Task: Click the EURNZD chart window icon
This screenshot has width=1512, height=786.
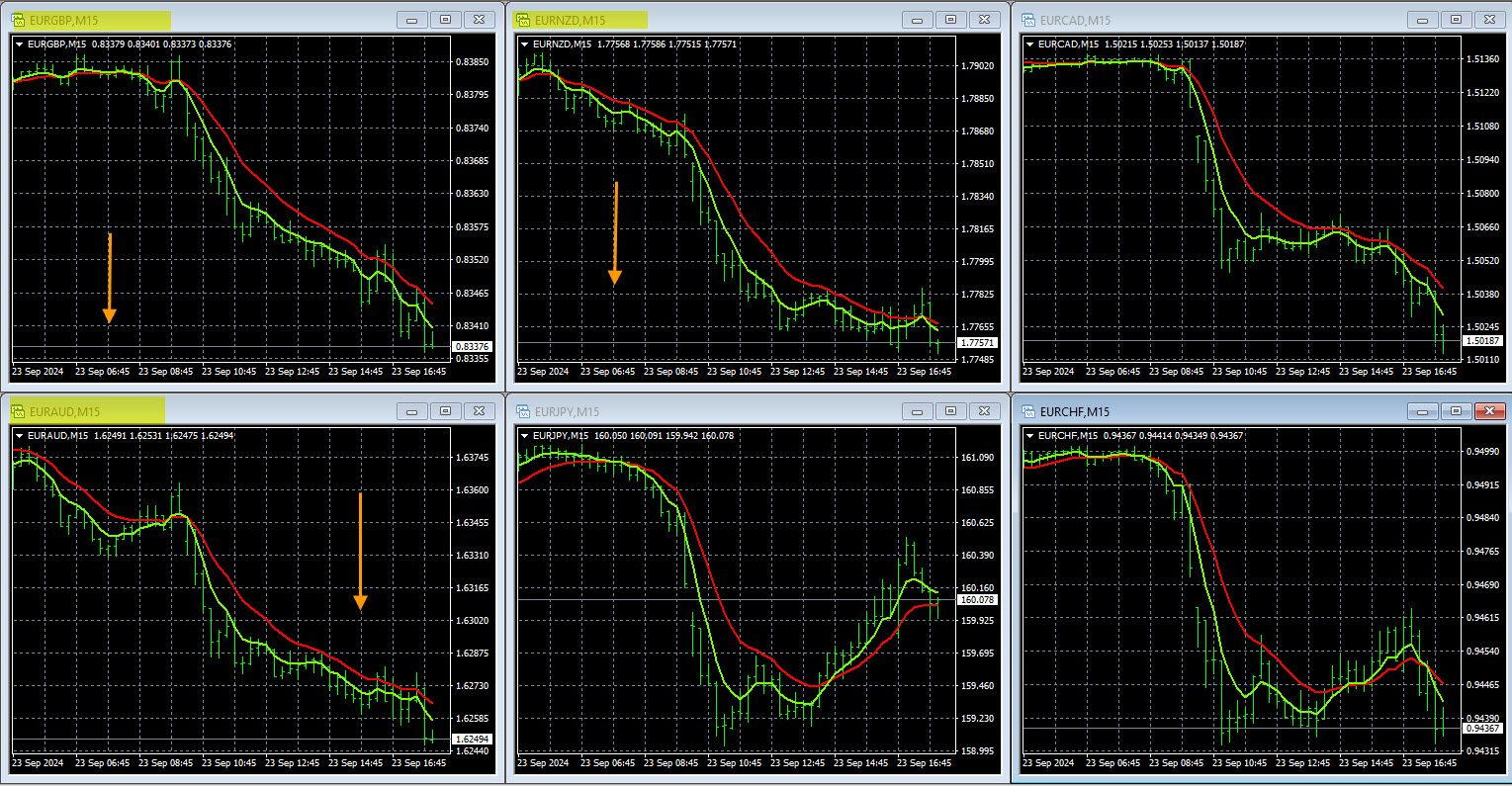Action: coord(523,20)
